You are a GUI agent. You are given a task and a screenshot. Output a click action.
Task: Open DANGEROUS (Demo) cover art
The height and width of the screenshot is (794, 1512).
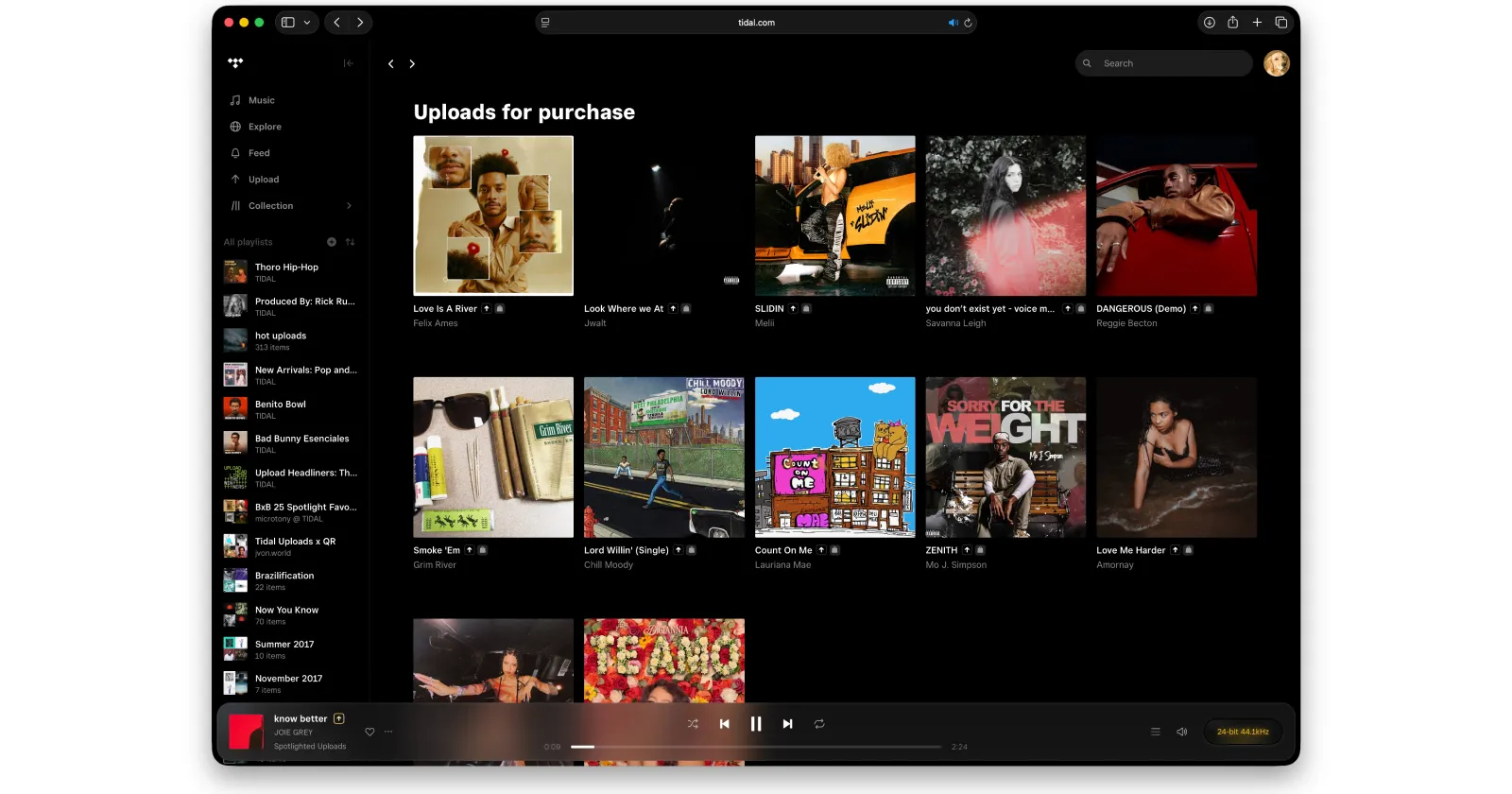pos(1177,216)
